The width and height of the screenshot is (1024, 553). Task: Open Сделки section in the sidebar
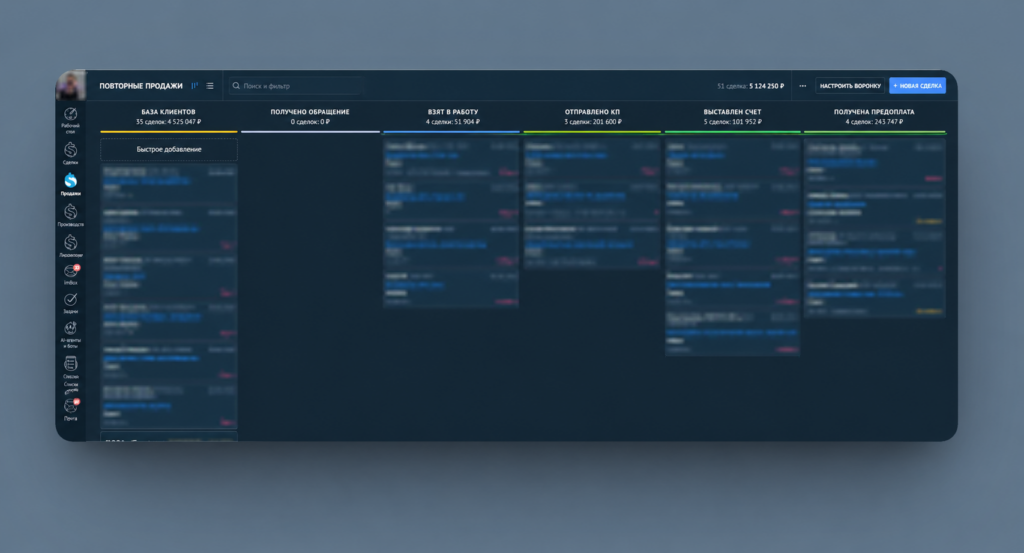pyautogui.click(x=71, y=154)
